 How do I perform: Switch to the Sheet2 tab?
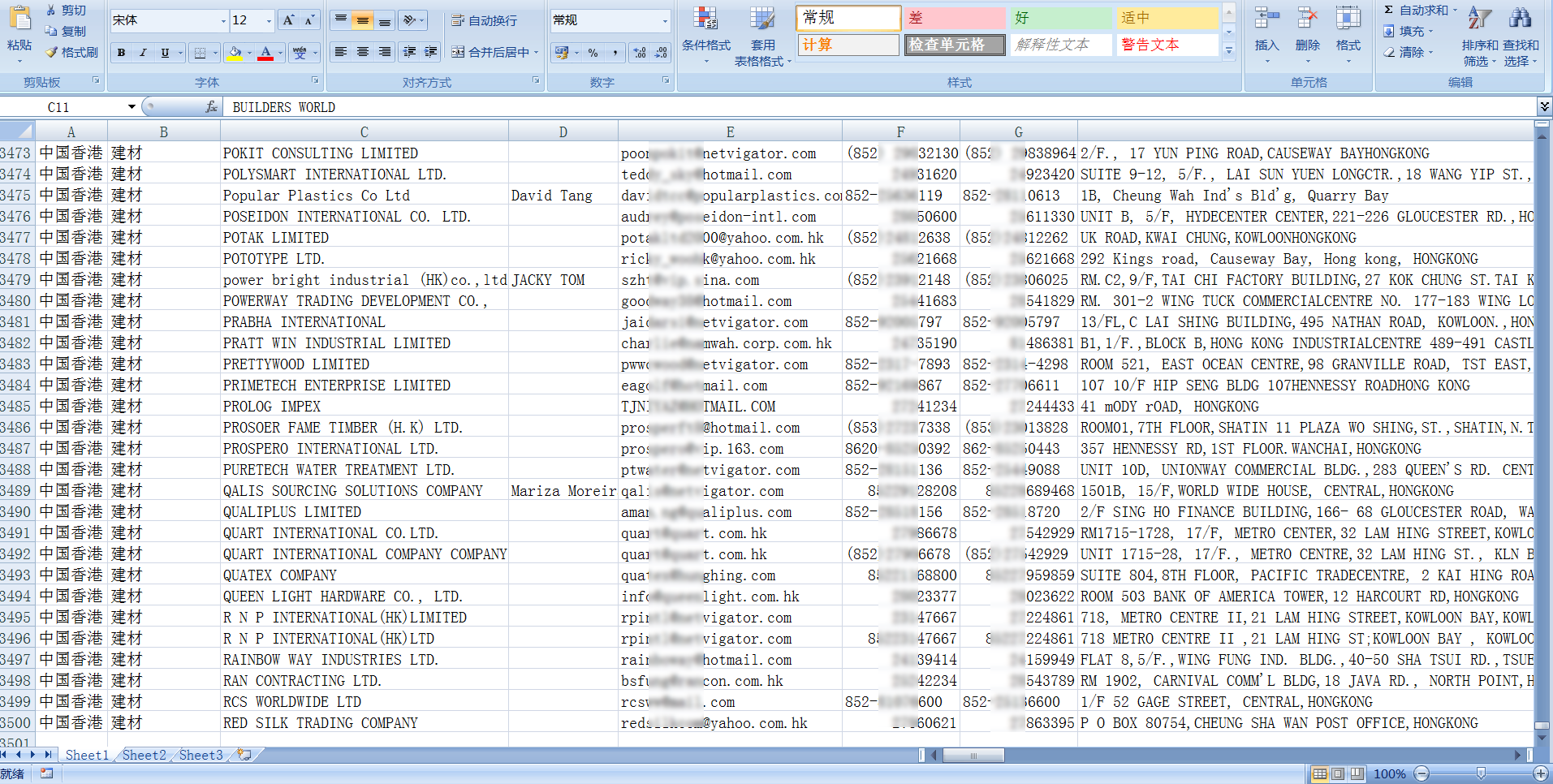(x=144, y=755)
